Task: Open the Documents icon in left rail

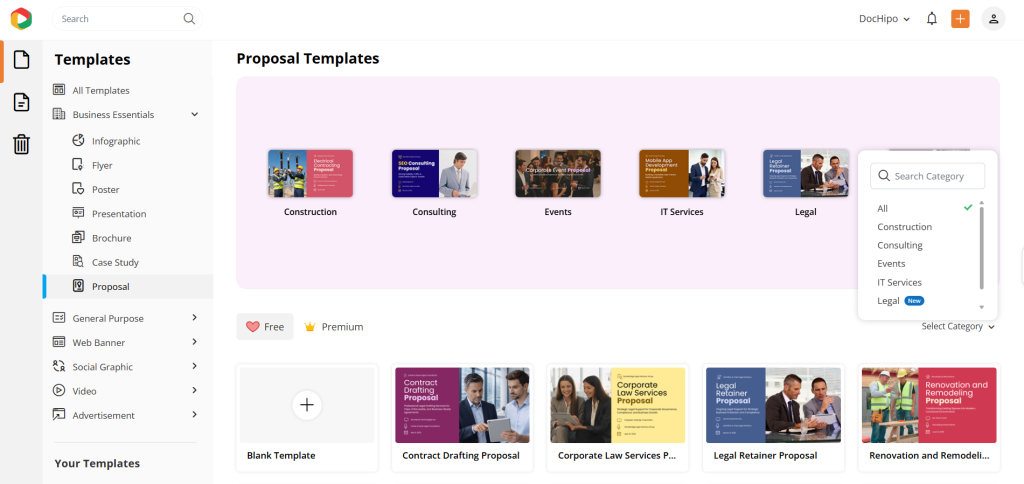Action: (22, 102)
